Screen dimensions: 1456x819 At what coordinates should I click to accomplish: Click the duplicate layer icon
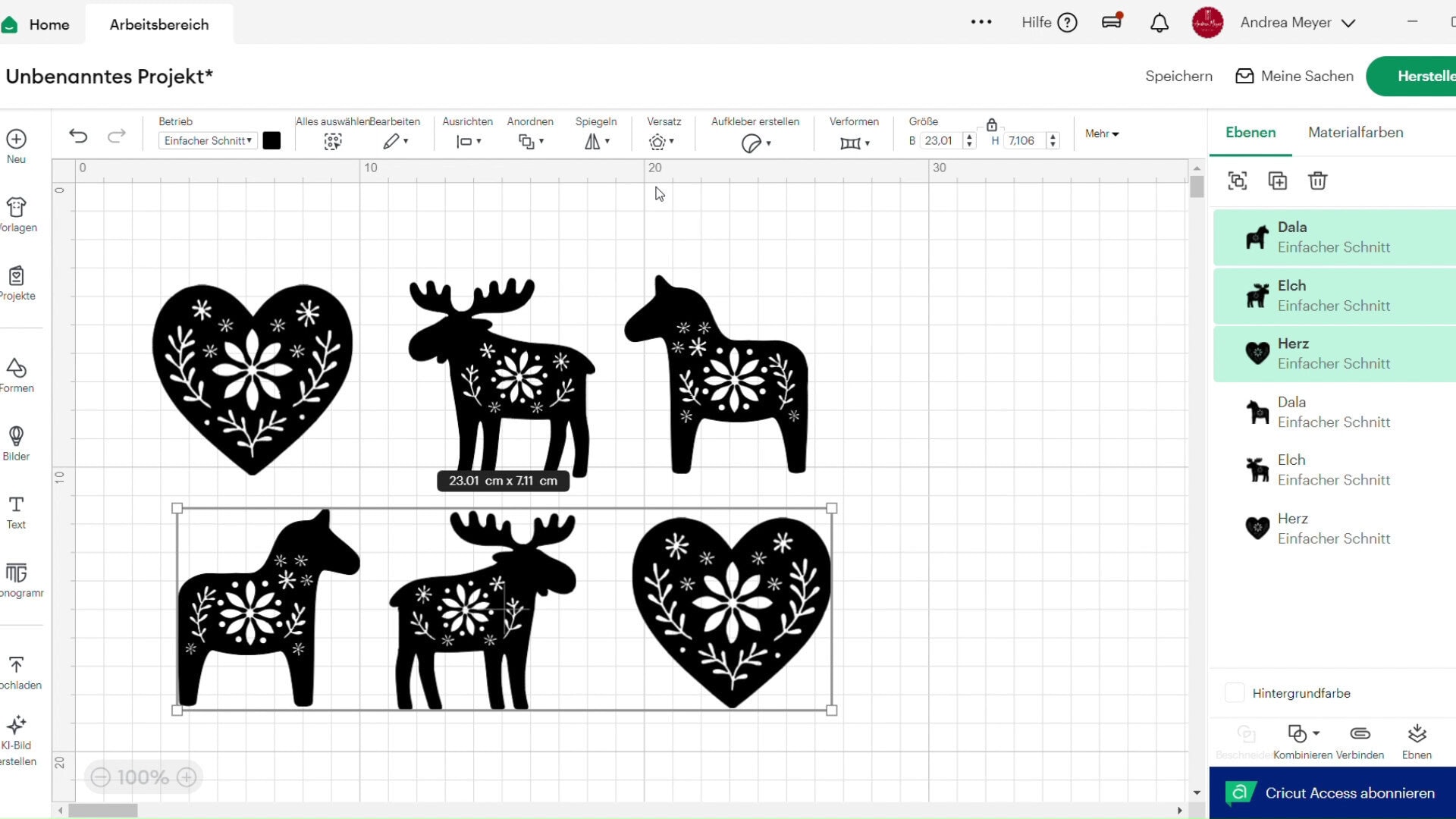(x=1278, y=180)
